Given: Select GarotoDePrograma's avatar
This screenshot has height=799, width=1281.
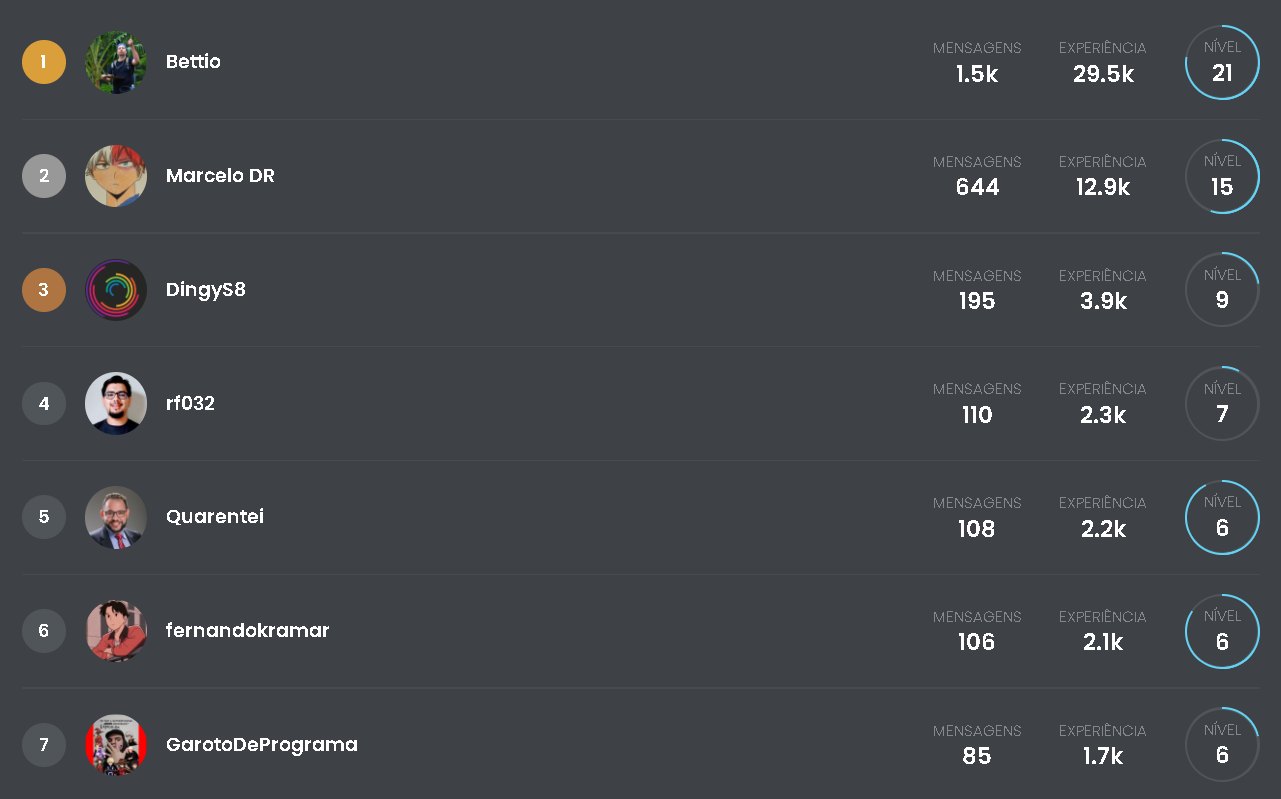Looking at the screenshot, I should pos(116,745).
